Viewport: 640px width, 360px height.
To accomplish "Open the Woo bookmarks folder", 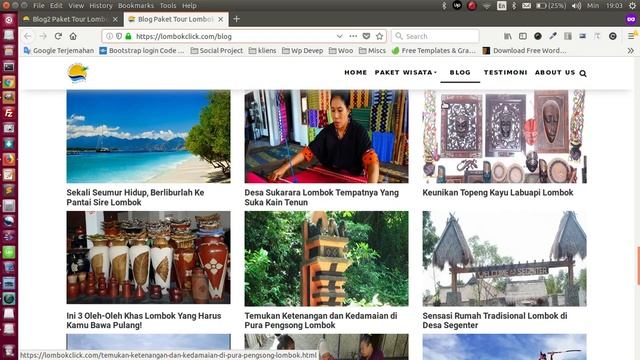I will tap(341, 51).
